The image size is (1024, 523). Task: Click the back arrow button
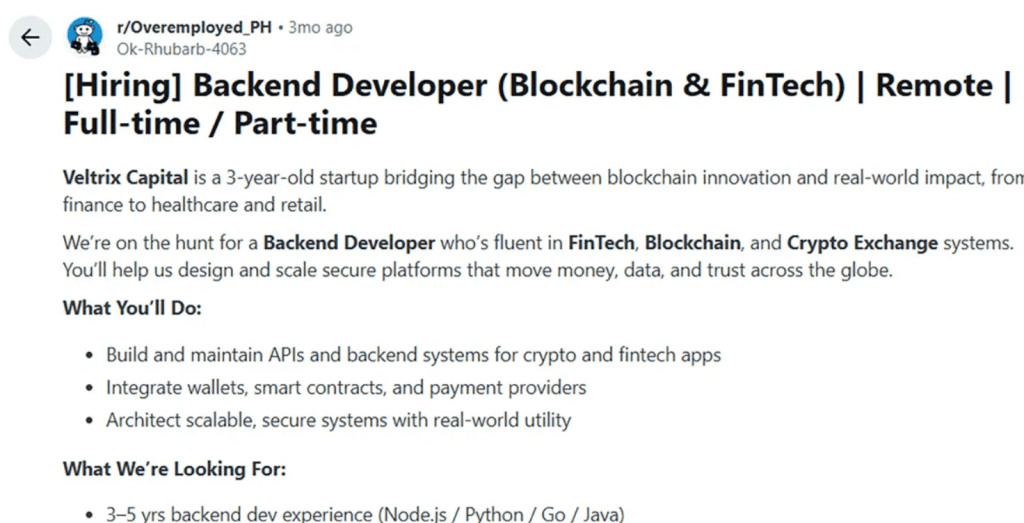pos(30,38)
